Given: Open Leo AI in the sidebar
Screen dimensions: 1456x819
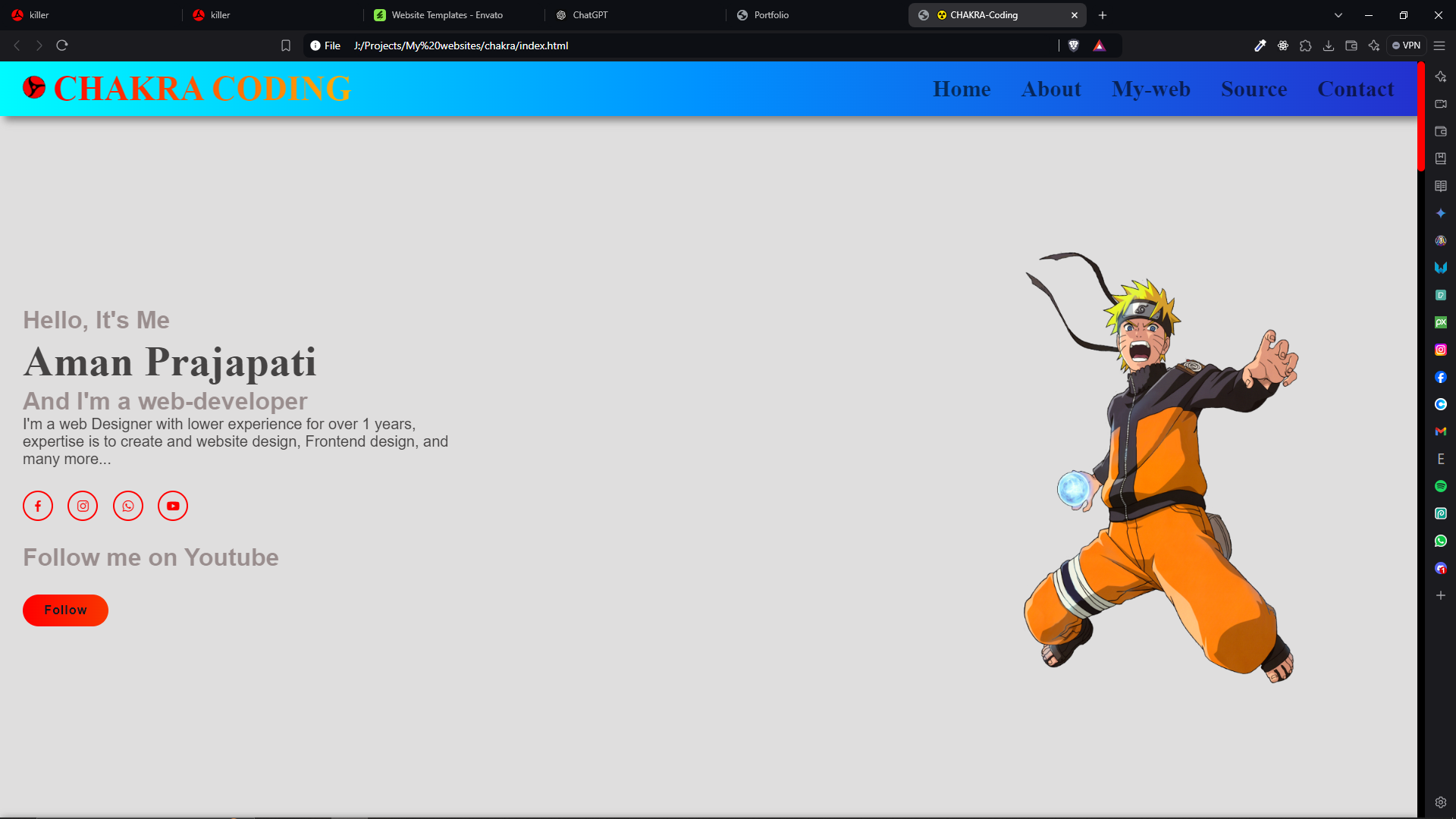Looking at the screenshot, I should [1441, 77].
